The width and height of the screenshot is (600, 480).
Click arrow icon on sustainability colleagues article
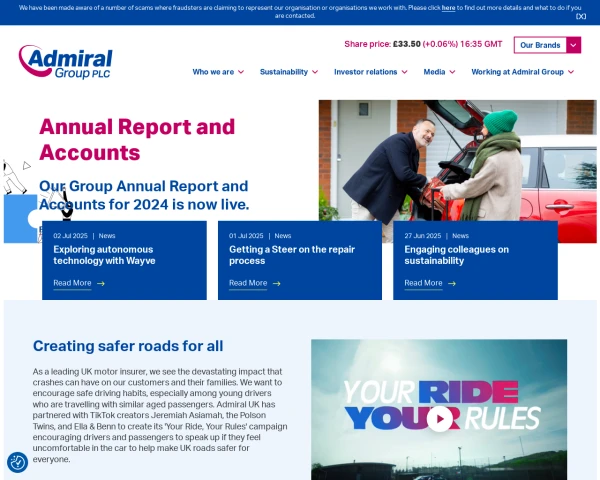(452, 284)
